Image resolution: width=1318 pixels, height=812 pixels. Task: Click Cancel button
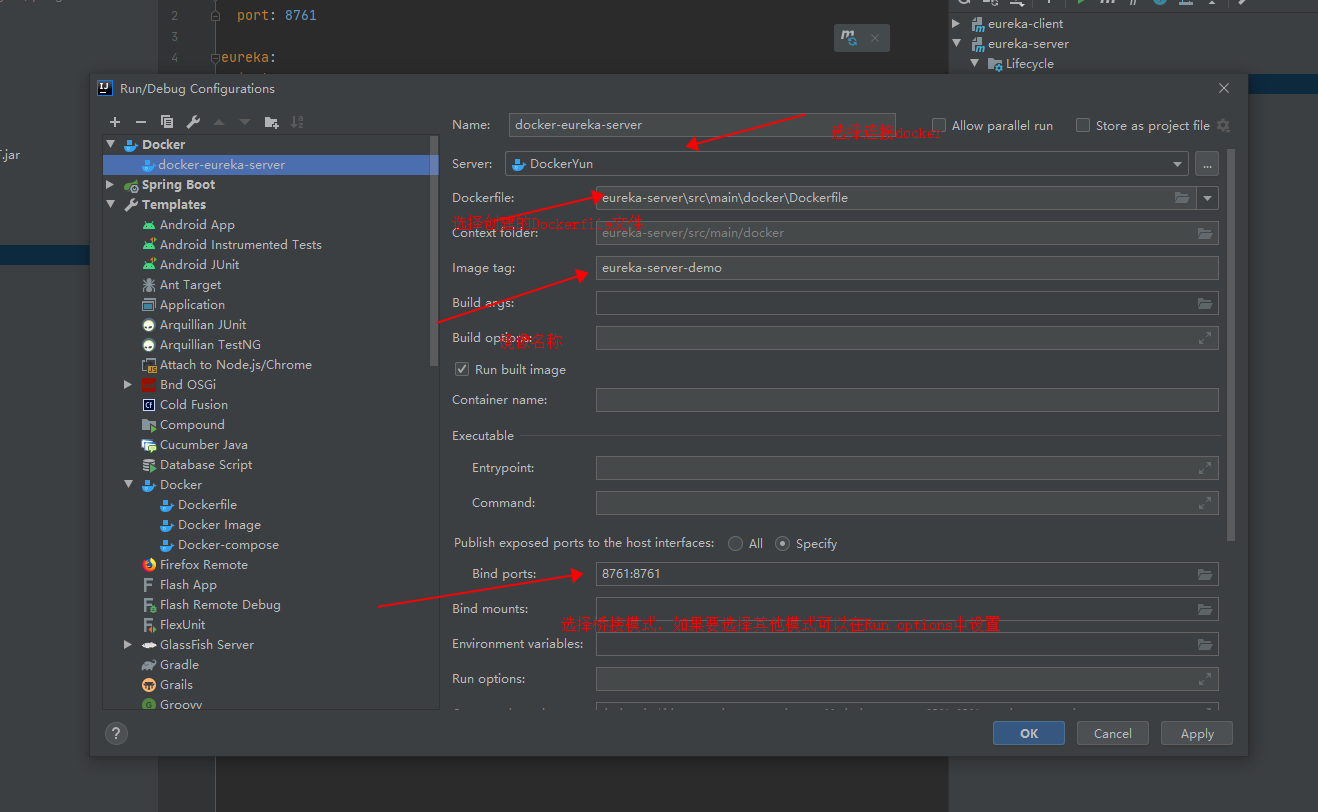(x=1113, y=733)
